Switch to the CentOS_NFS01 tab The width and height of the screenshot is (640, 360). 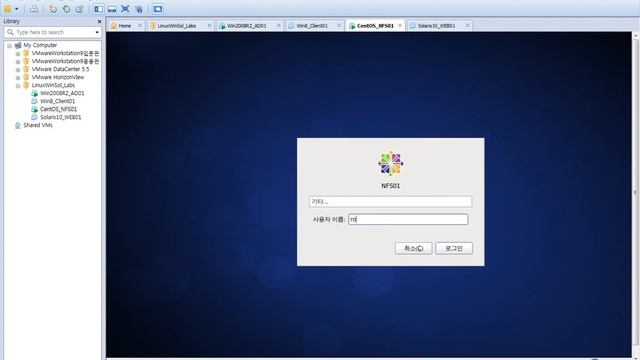(375, 26)
